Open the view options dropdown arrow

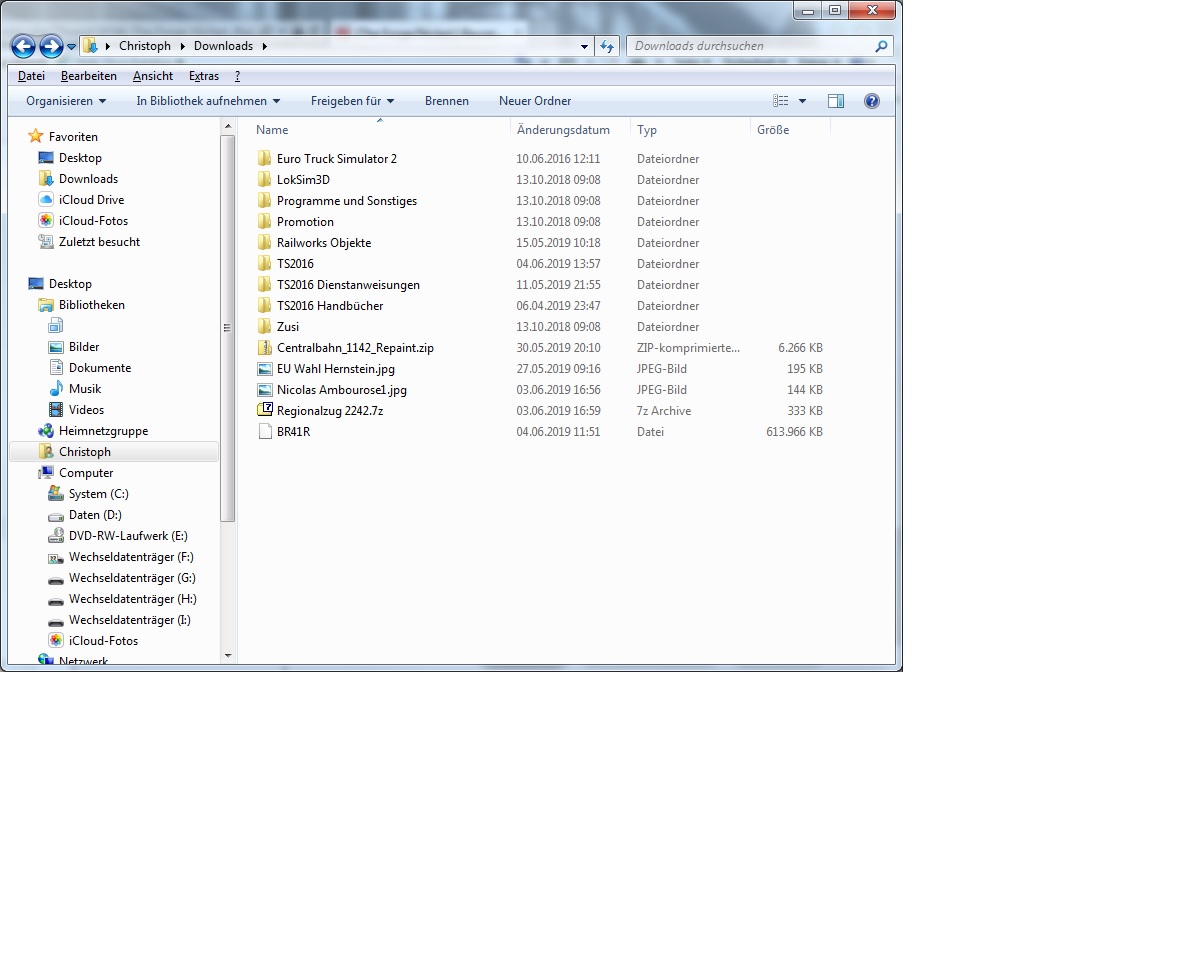point(802,101)
